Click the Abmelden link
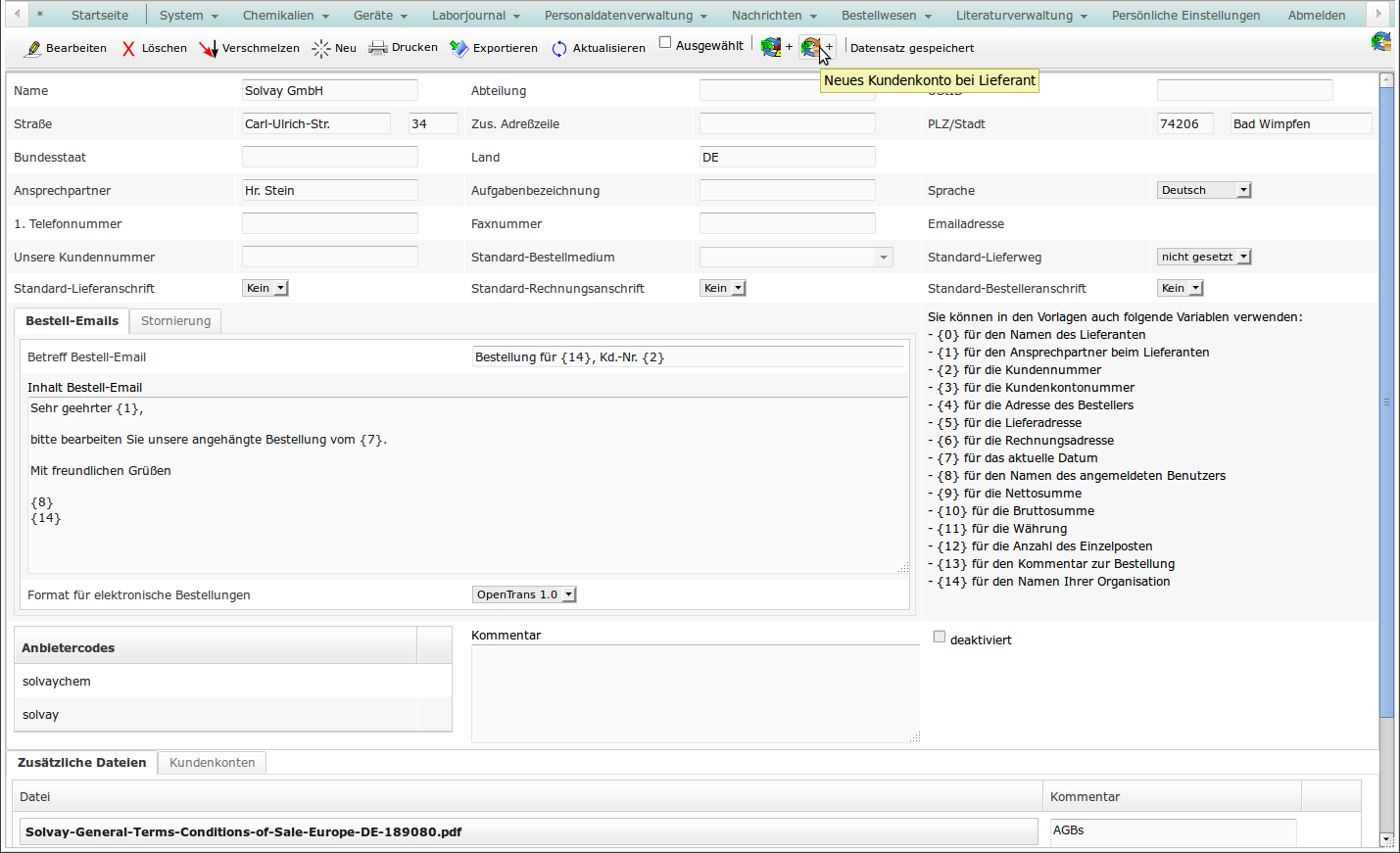The width and height of the screenshot is (1400, 853). (1316, 16)
